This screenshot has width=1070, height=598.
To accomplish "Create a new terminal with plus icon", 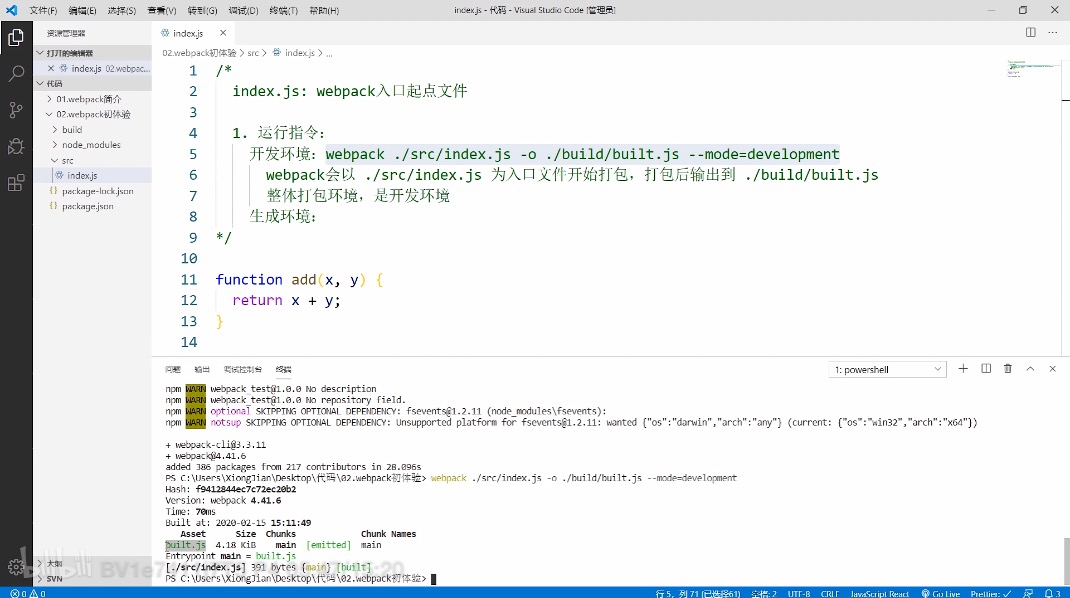I will 963,369.
